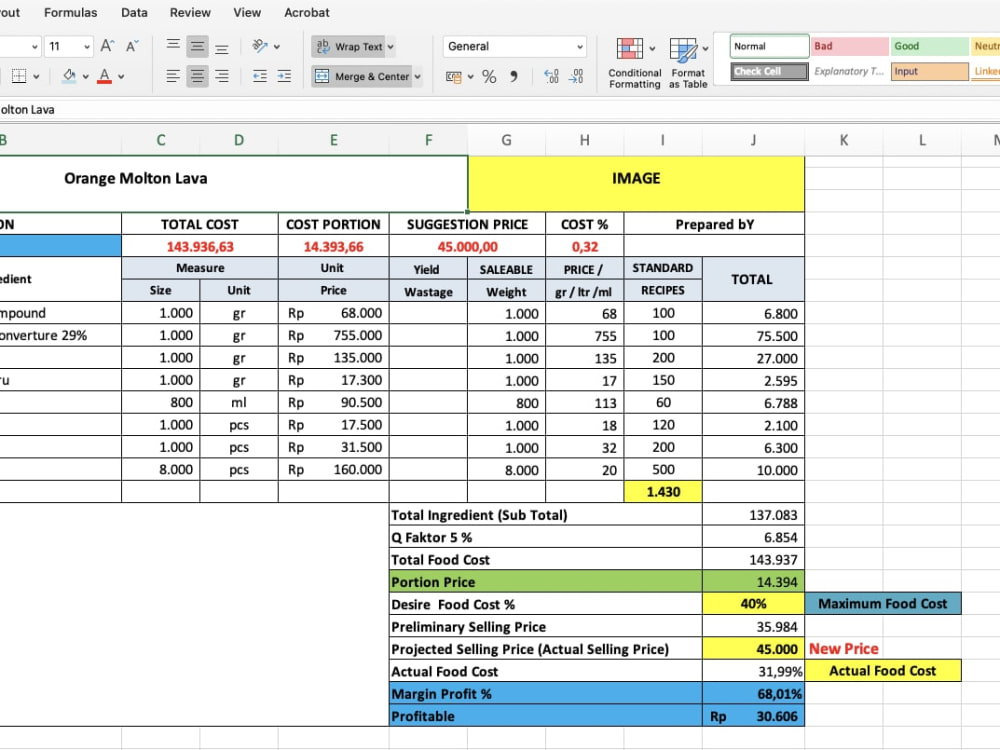Apply the Explanatory Text cell style
The height and width of the screenshot is (750, 1000).
[849, 71]
